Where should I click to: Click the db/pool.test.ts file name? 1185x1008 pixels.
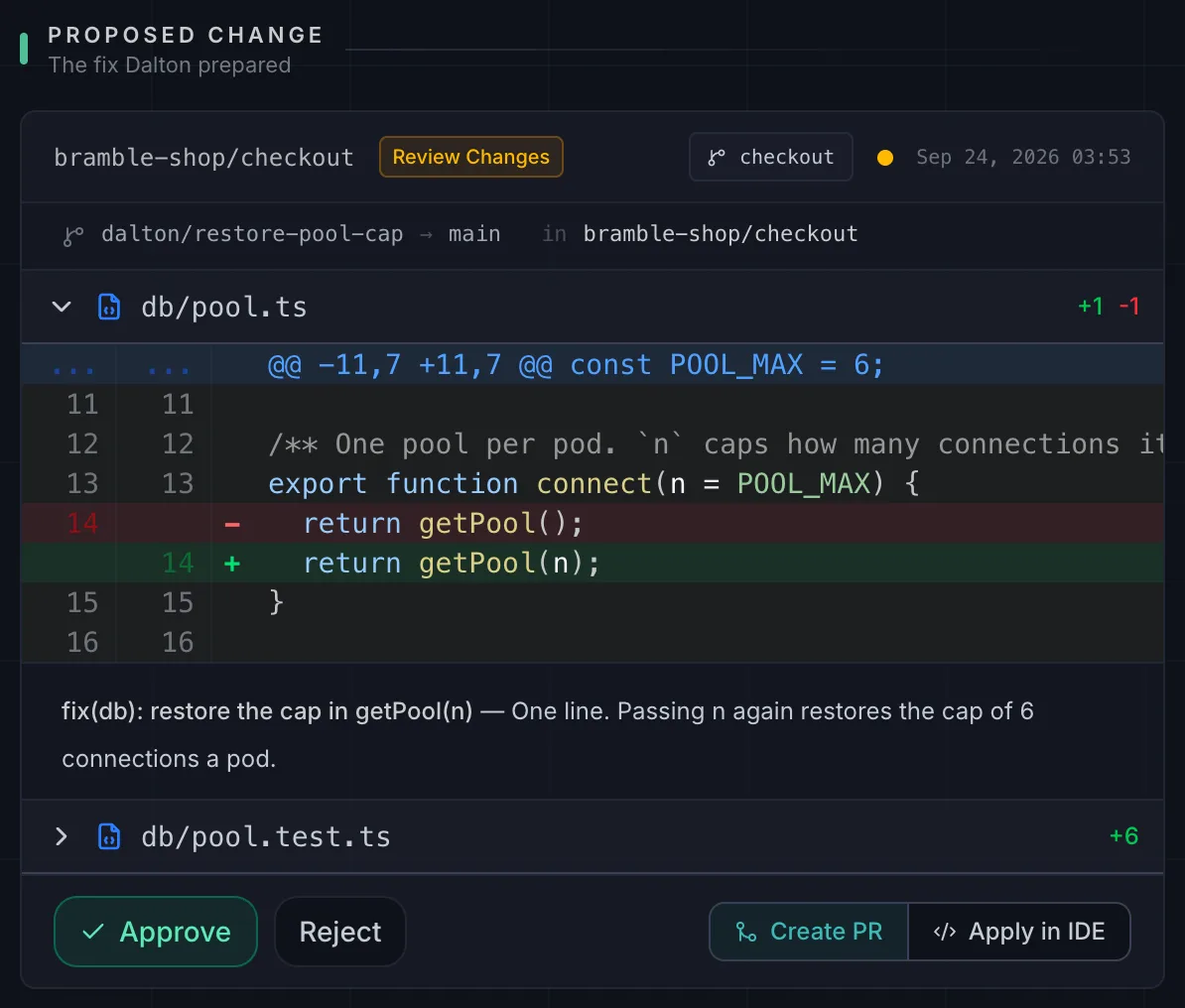(x=266, y=836)
